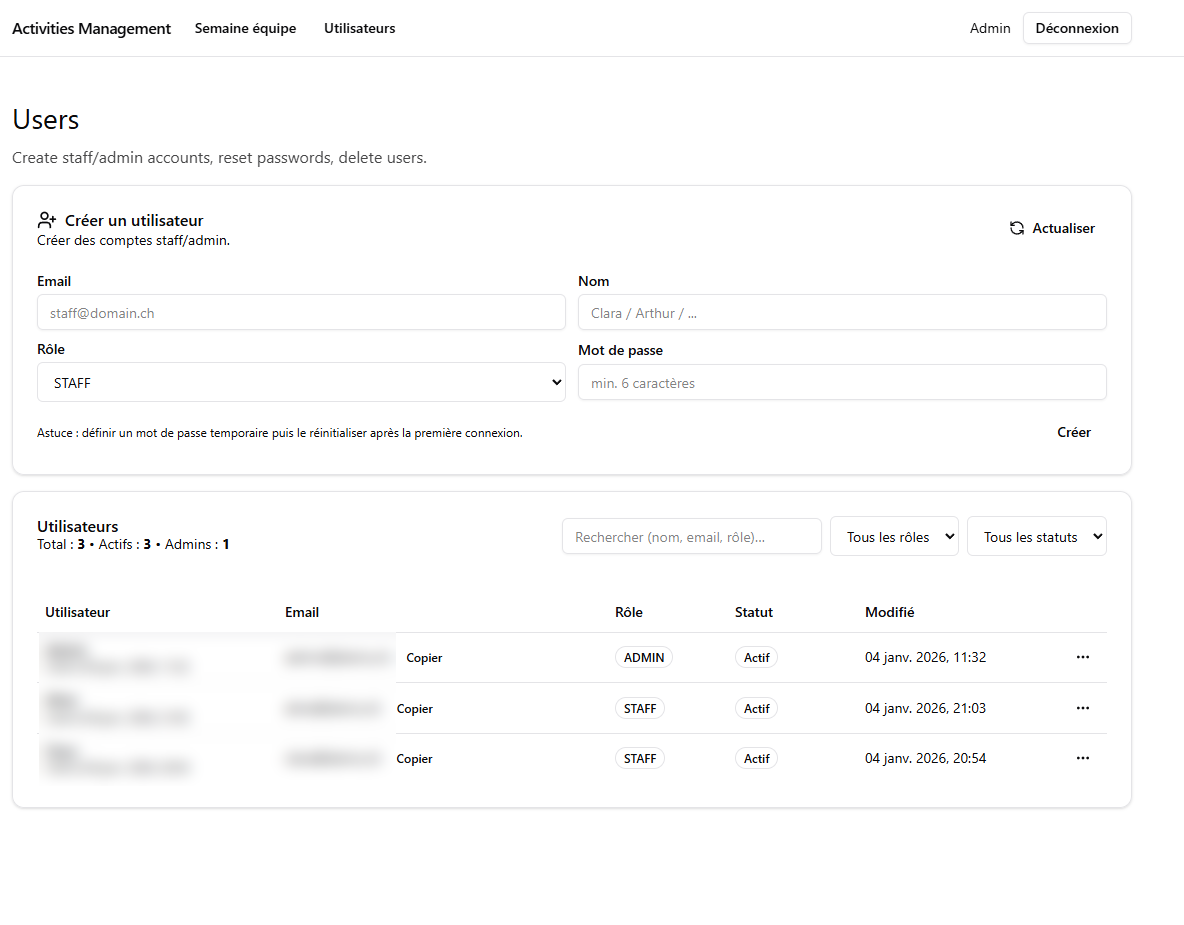The width and height of the screenshot is (1184, 925).
Task: Click the Rechercher user search box
Action: point(691,536)
